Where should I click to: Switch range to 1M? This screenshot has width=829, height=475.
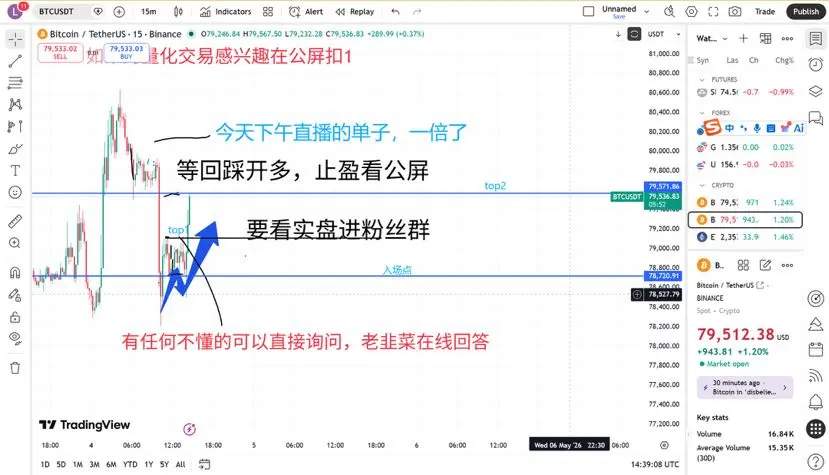point(78,464)
